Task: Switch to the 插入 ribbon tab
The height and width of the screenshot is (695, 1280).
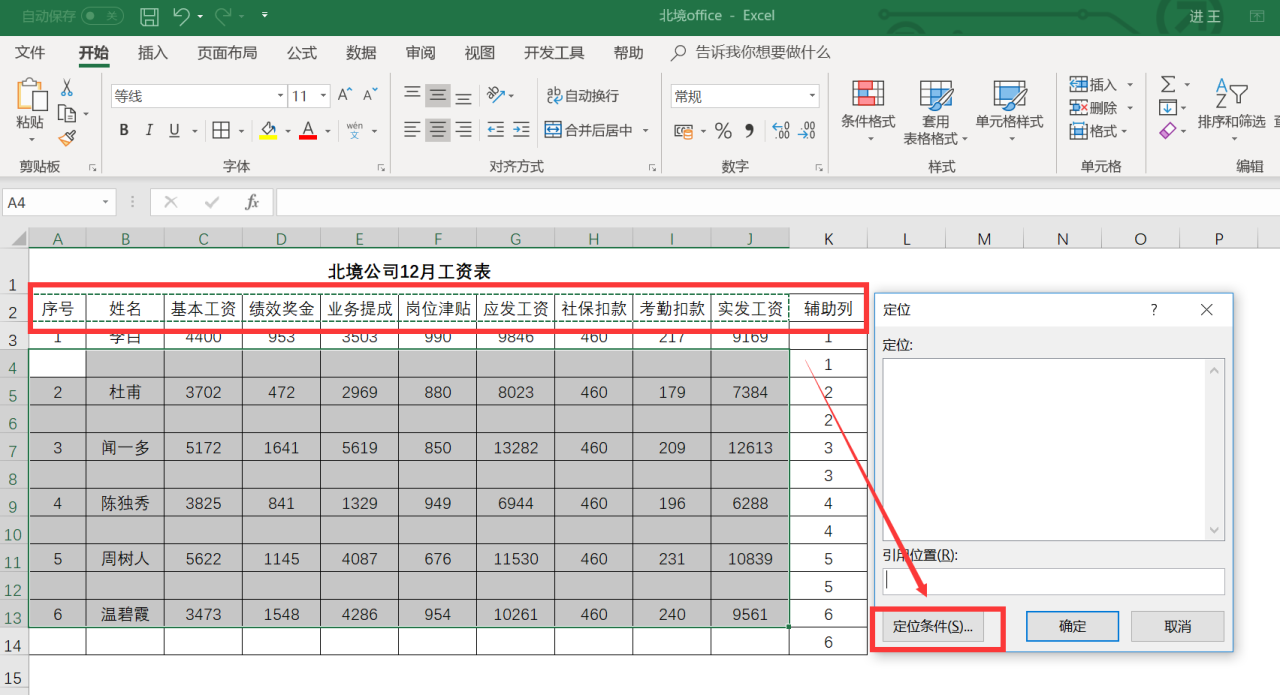Action: tap(153, 53)
